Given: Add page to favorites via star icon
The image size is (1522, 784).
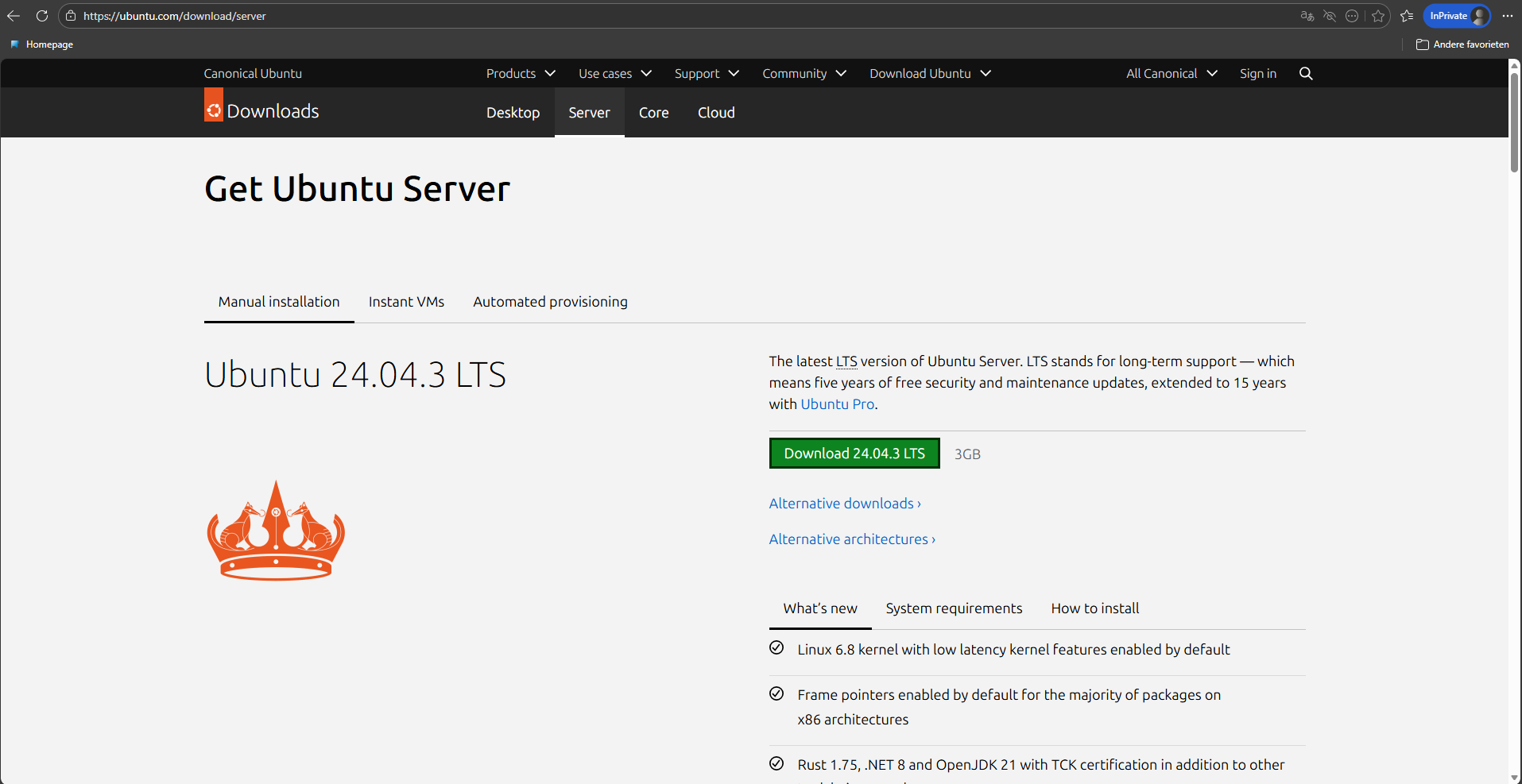Looking at the screenshot, I should [1379, 16].
